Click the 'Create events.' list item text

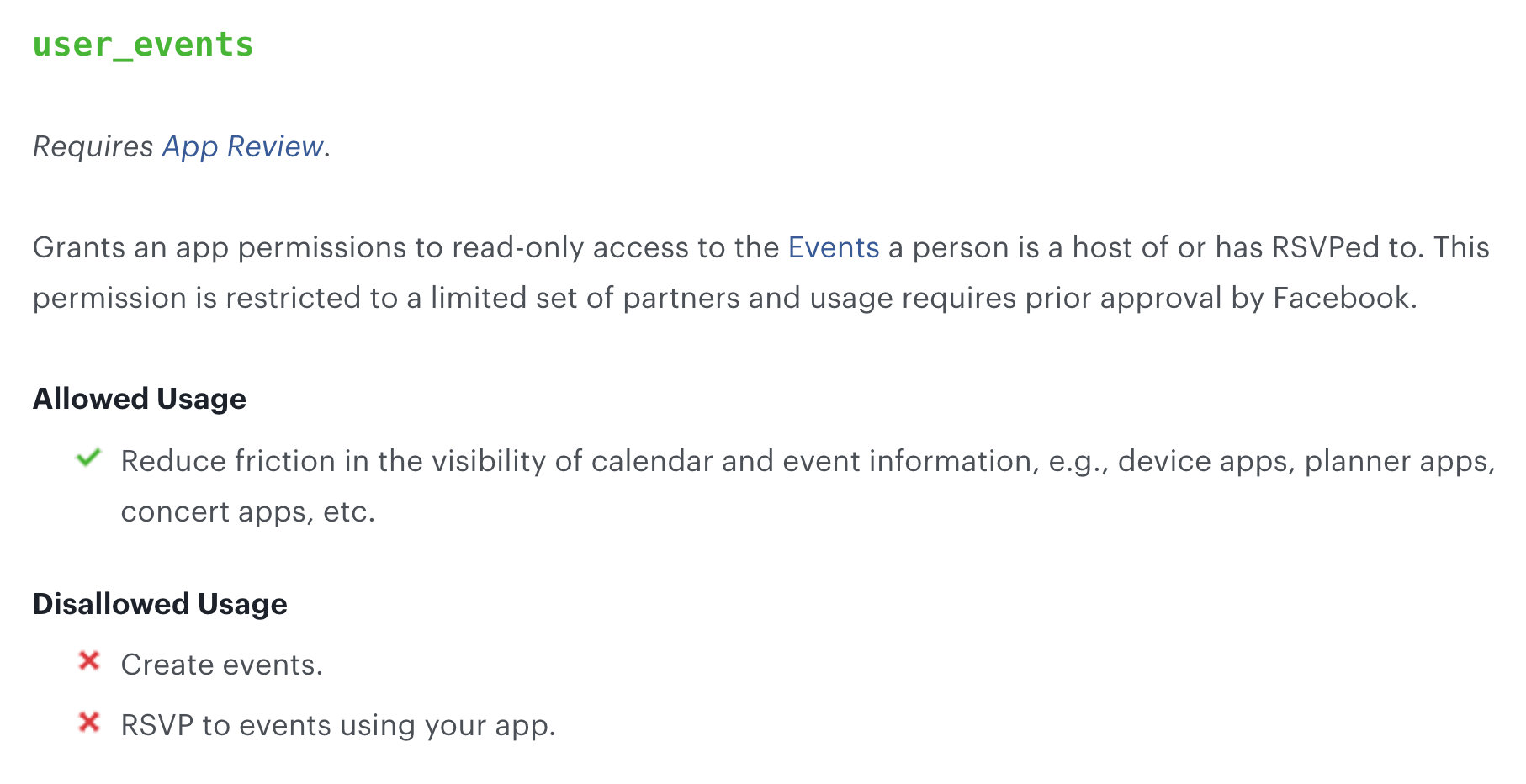pyautogui.click(x=222, y=665)
